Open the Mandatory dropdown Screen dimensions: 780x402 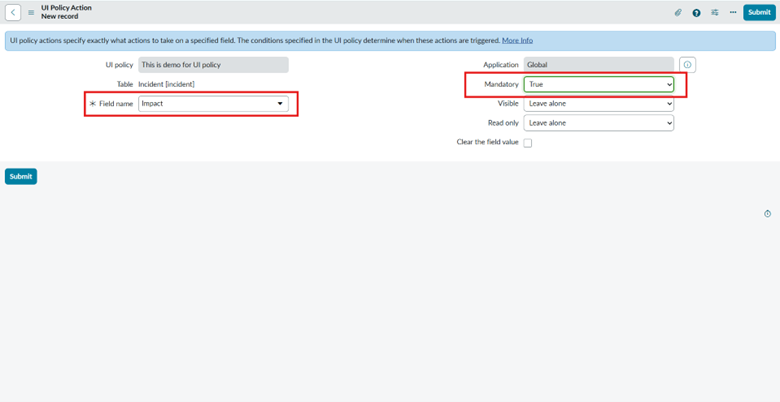599,85
